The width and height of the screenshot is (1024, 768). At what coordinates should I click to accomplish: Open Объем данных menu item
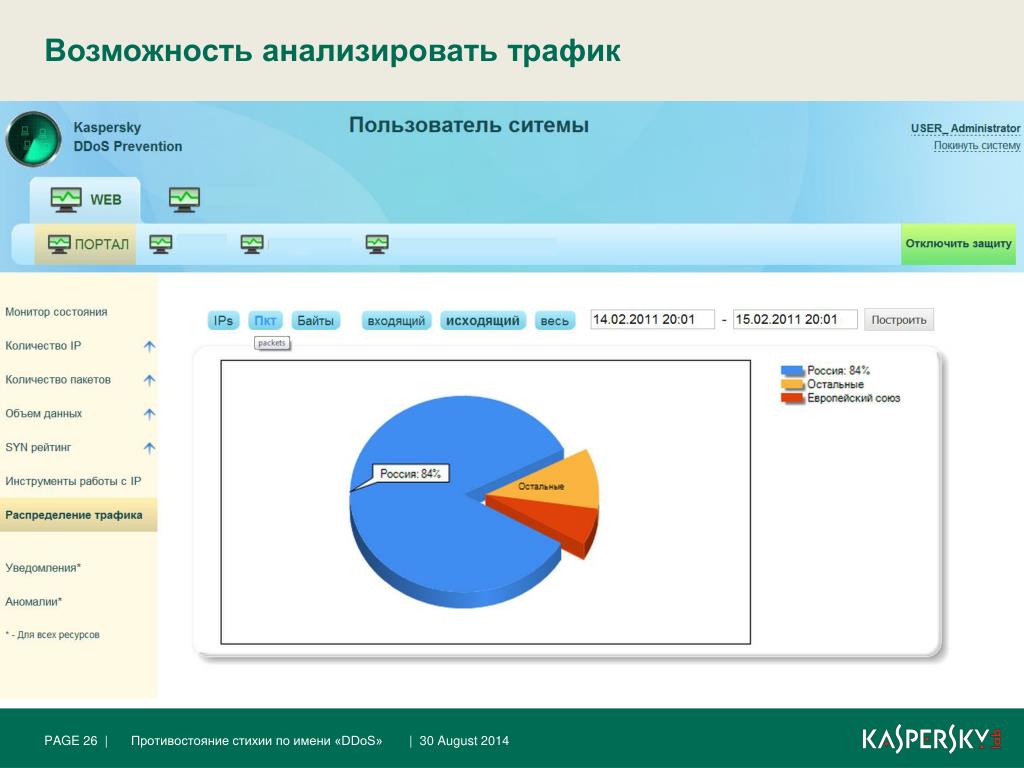click(x=44, y=414)
